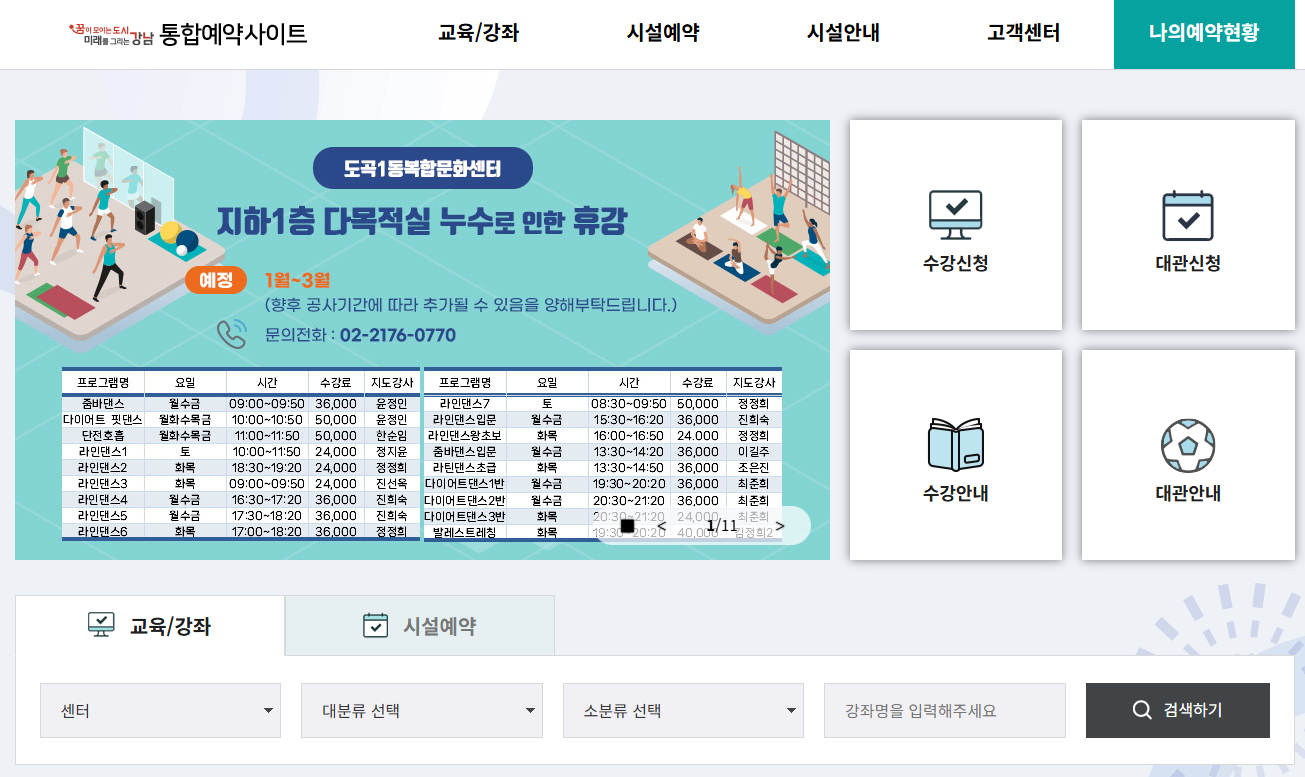Viewport: 1305px width, 777px height.
Task: Click the course name input field
Action: [x=944, y=710]
